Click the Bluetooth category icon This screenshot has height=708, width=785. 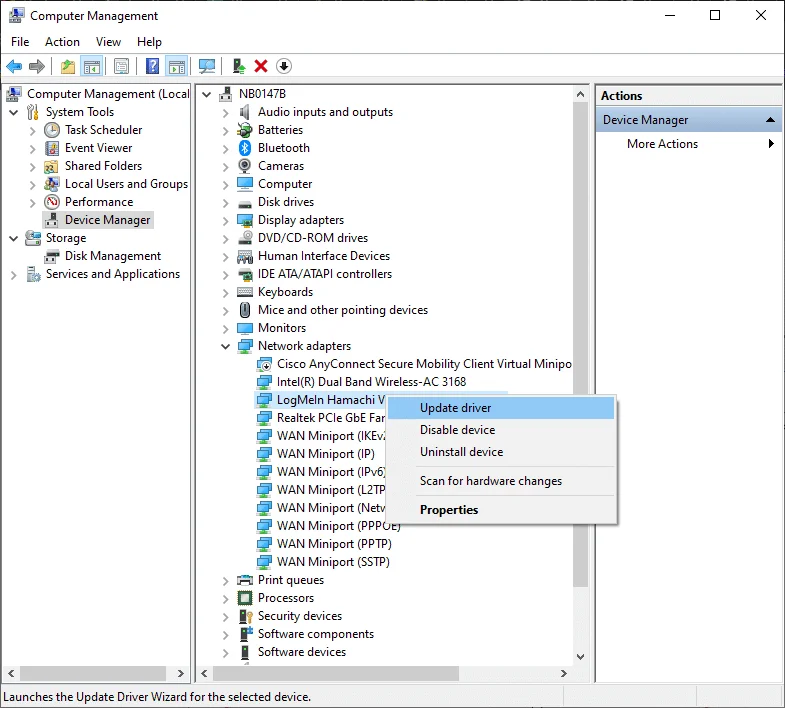coord(245,148)
